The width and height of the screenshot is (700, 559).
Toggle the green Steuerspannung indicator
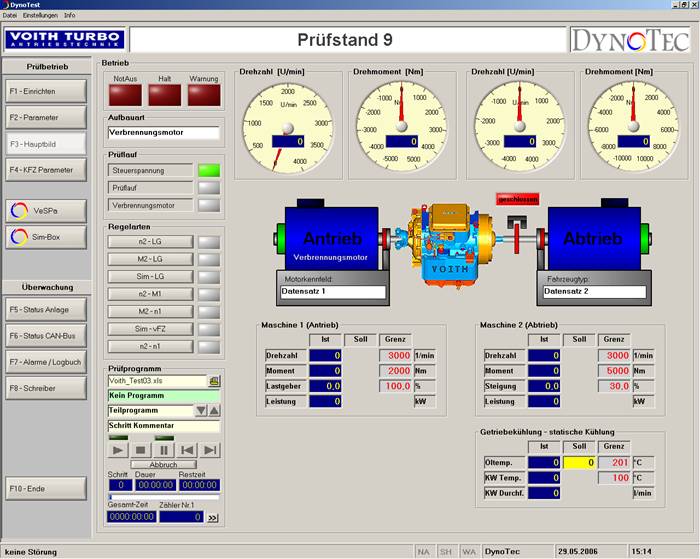[209, 171]
